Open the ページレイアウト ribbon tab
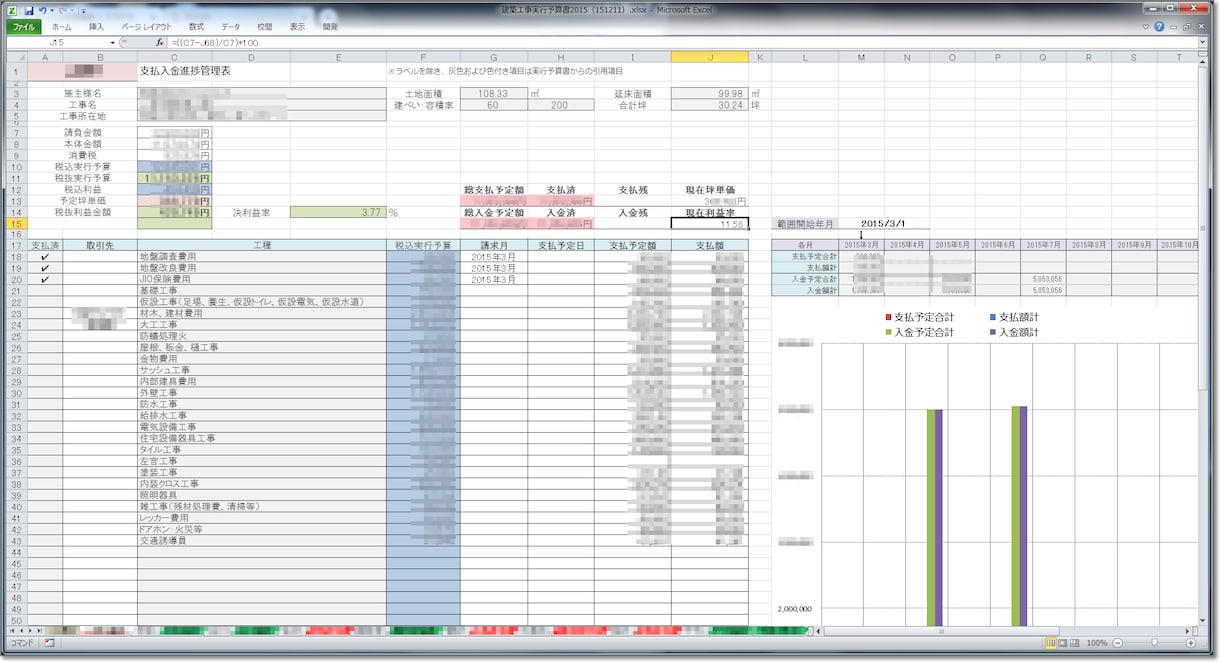 146,27
